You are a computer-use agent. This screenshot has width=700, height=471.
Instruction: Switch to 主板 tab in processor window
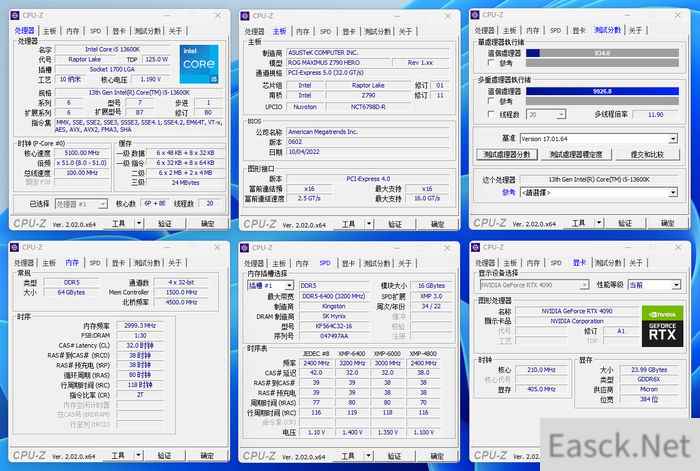pyautogui.click(x=50, y=31)
